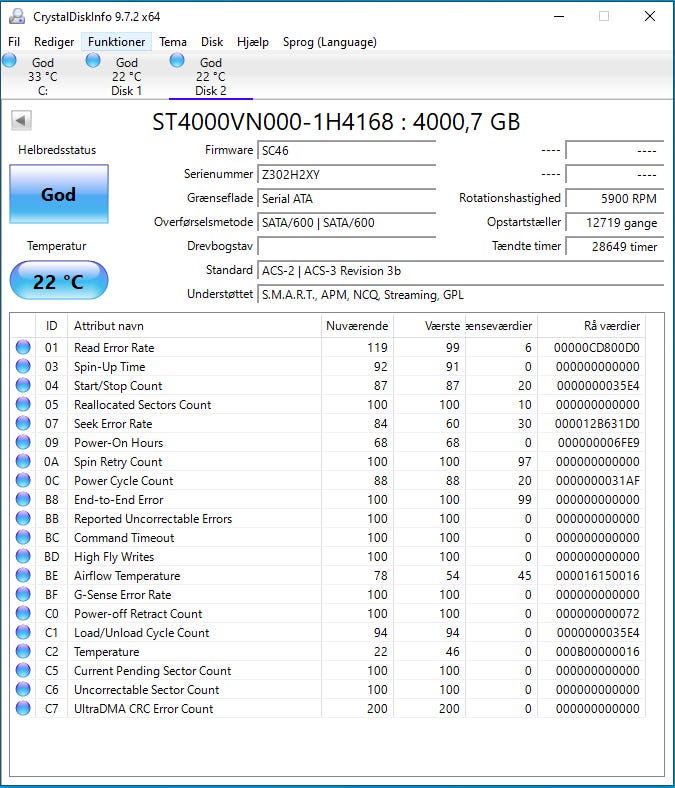Open the Tema menu

[x=173, y=42]
